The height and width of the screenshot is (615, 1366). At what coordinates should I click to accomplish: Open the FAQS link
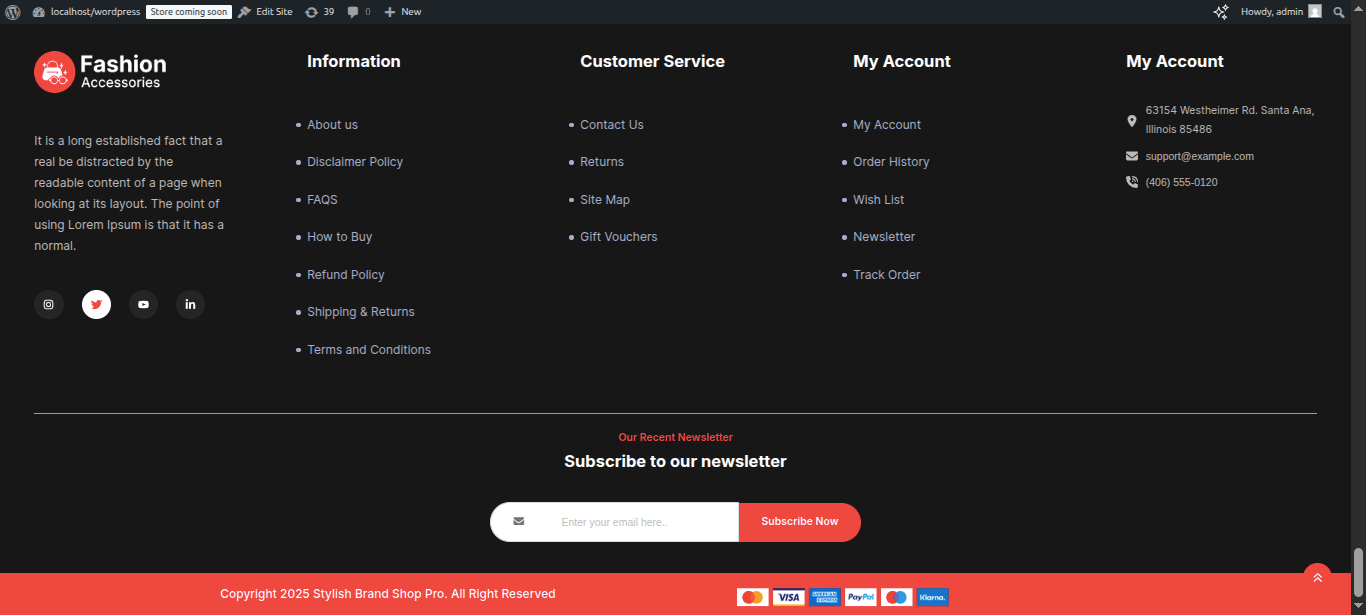coord(322,200)
